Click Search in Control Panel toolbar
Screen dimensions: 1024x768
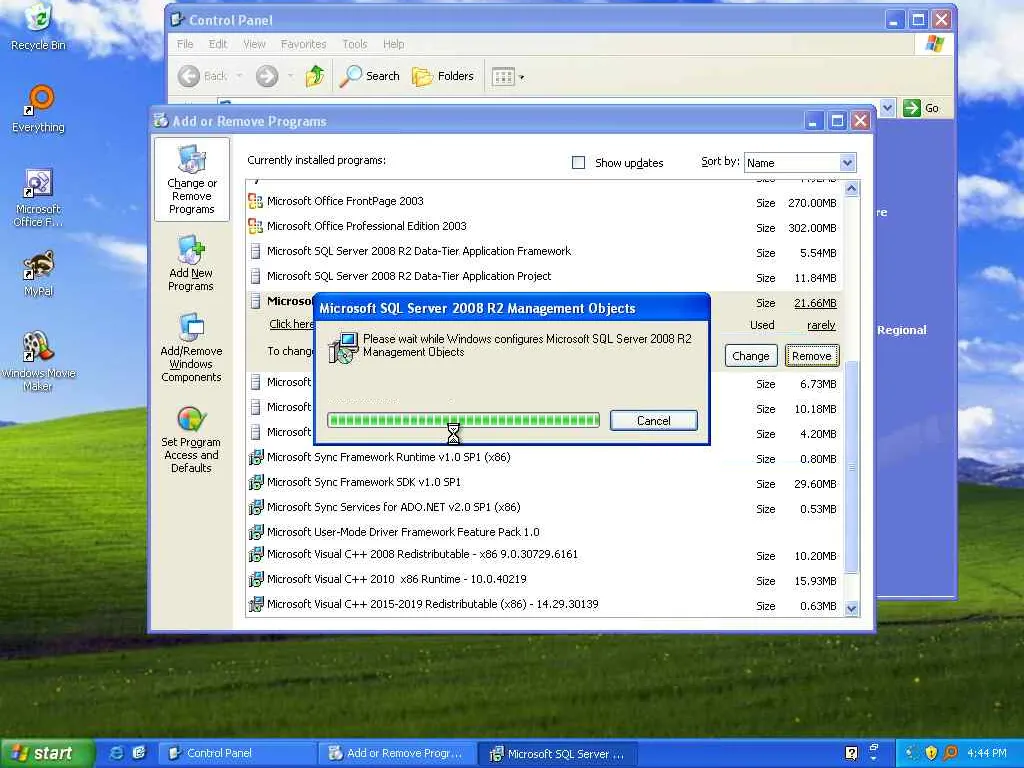[x=370, y=76]
